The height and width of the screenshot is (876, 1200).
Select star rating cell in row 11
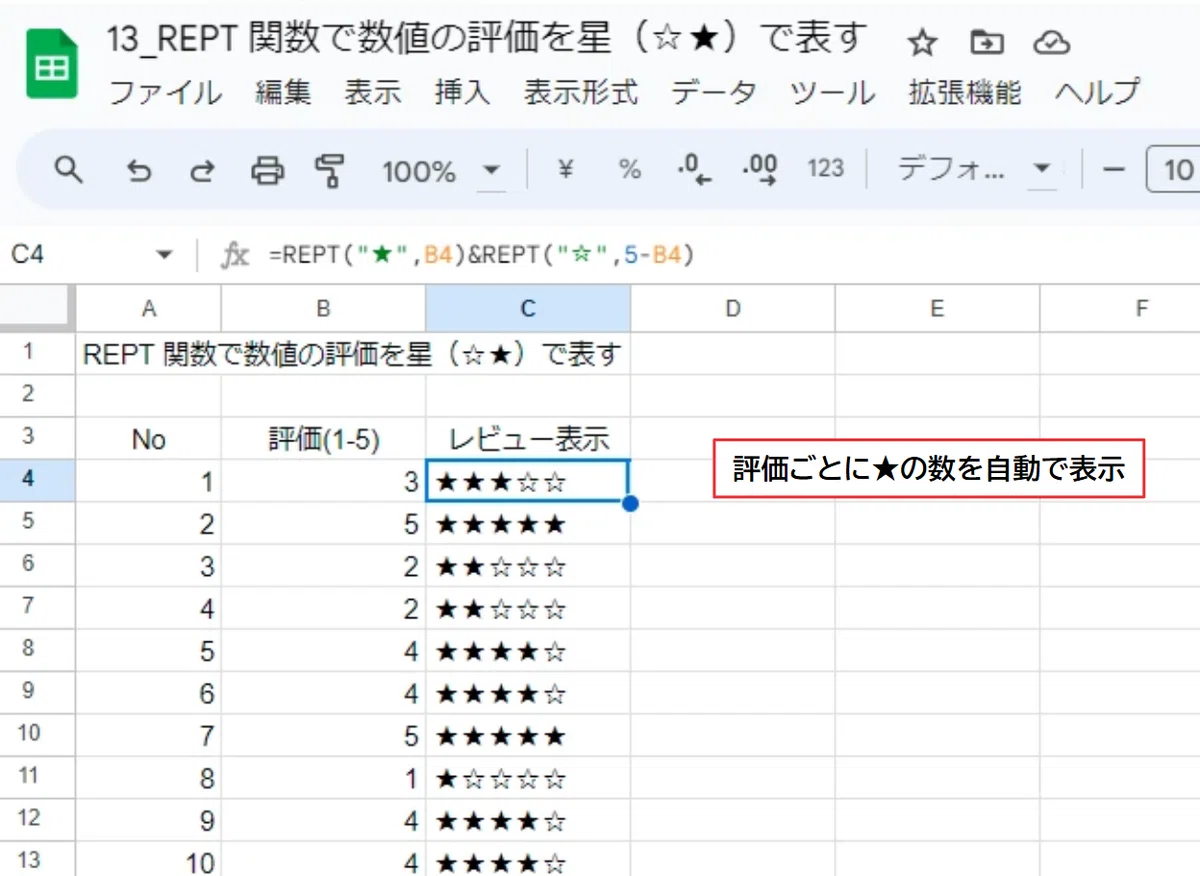pyautogui.click(x=528, y=777)
